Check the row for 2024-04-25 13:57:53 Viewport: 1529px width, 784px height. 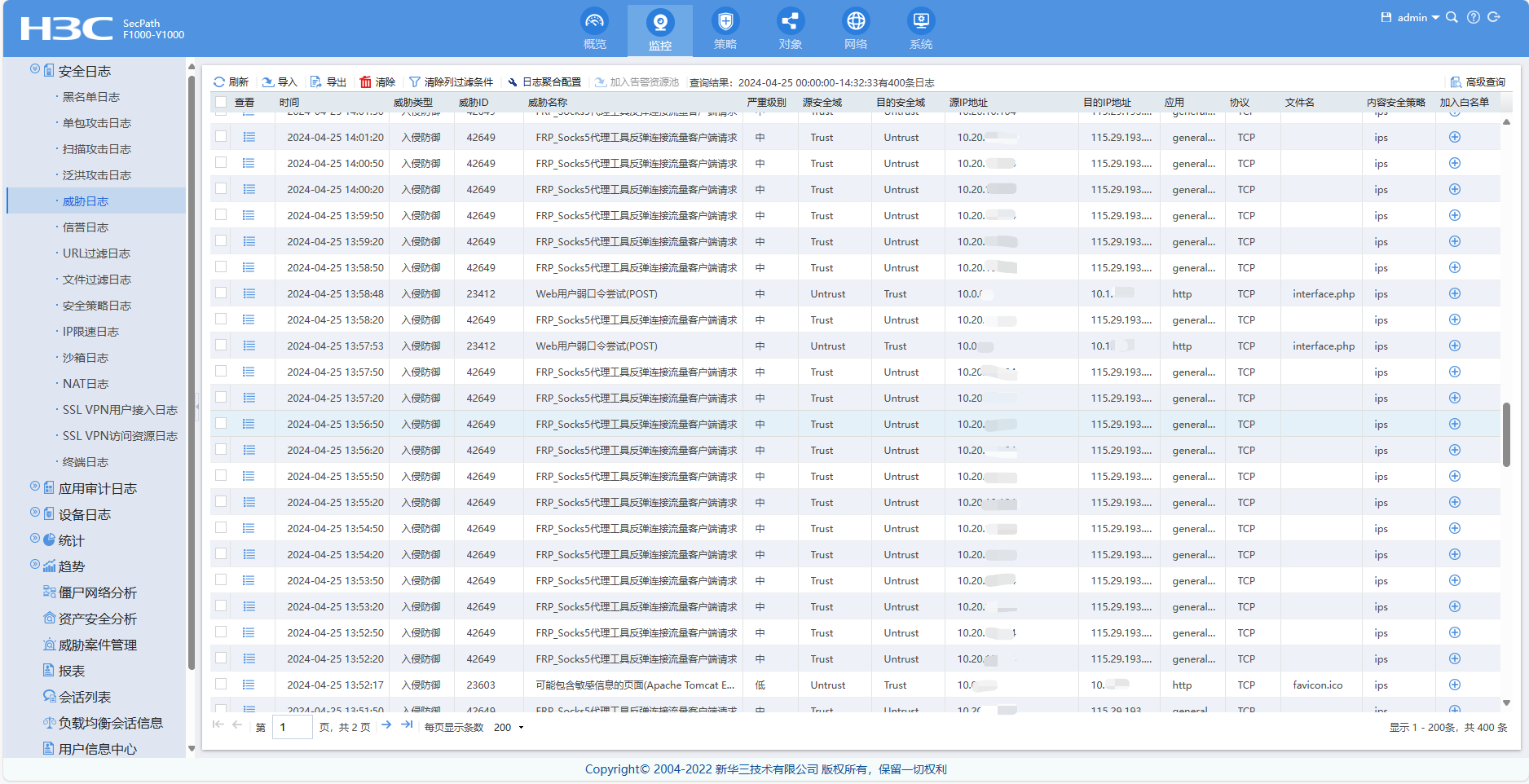click(x=221, y=345)
